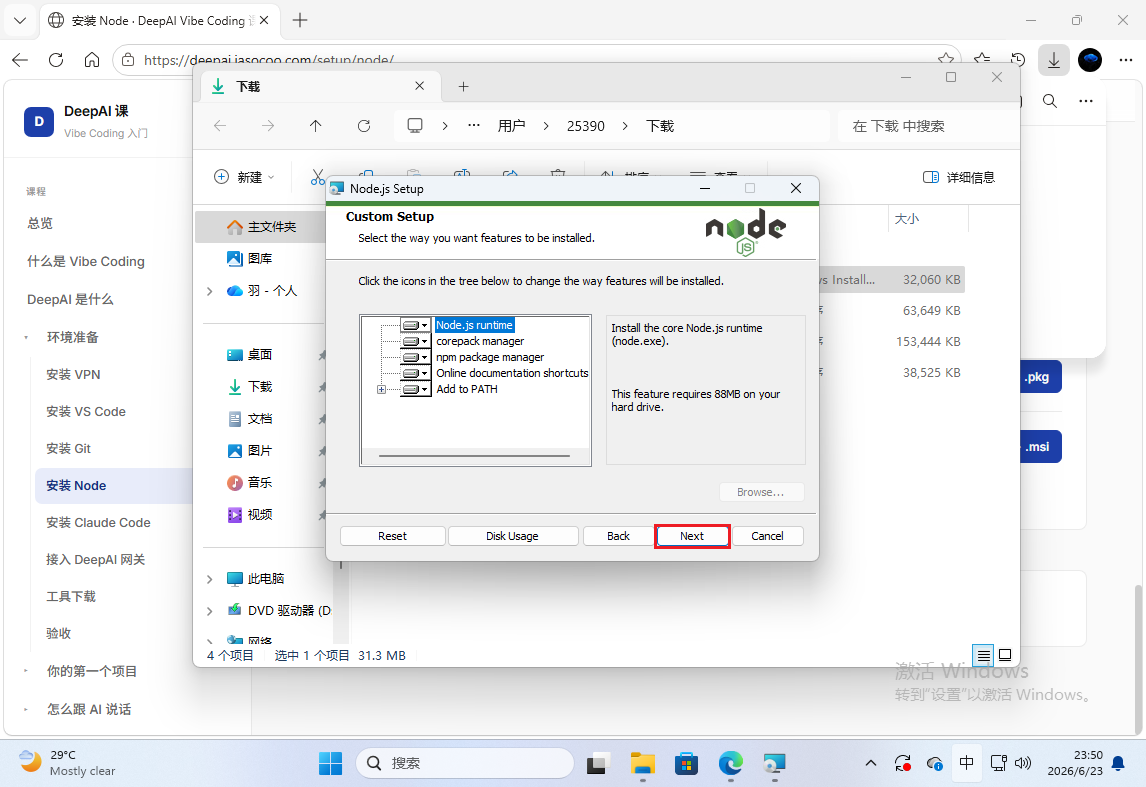1146x787 pixels.
Task: Select the Node.js runtime tree entry
Action: (x=474, y=325)
